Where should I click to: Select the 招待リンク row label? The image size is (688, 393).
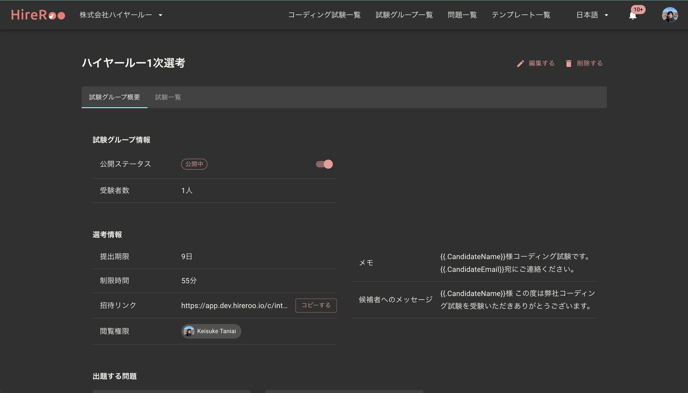click(118, 305)
